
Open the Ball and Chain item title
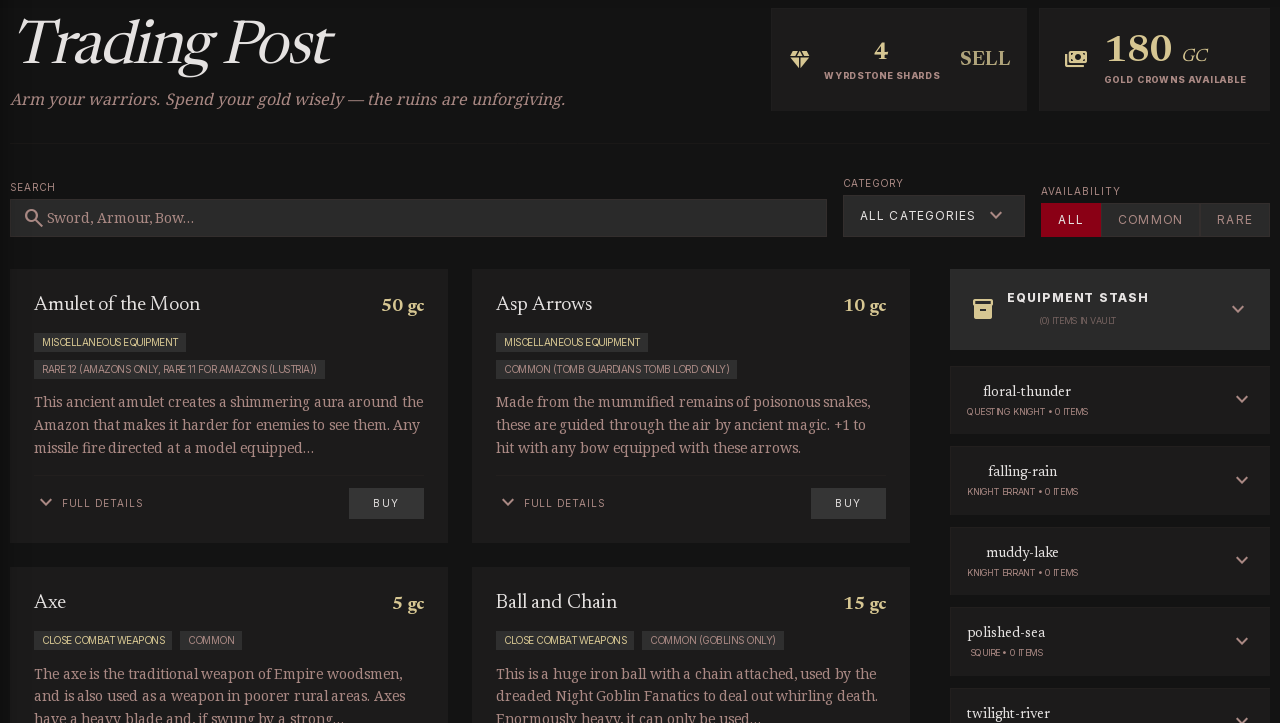[x=556, y=602]
